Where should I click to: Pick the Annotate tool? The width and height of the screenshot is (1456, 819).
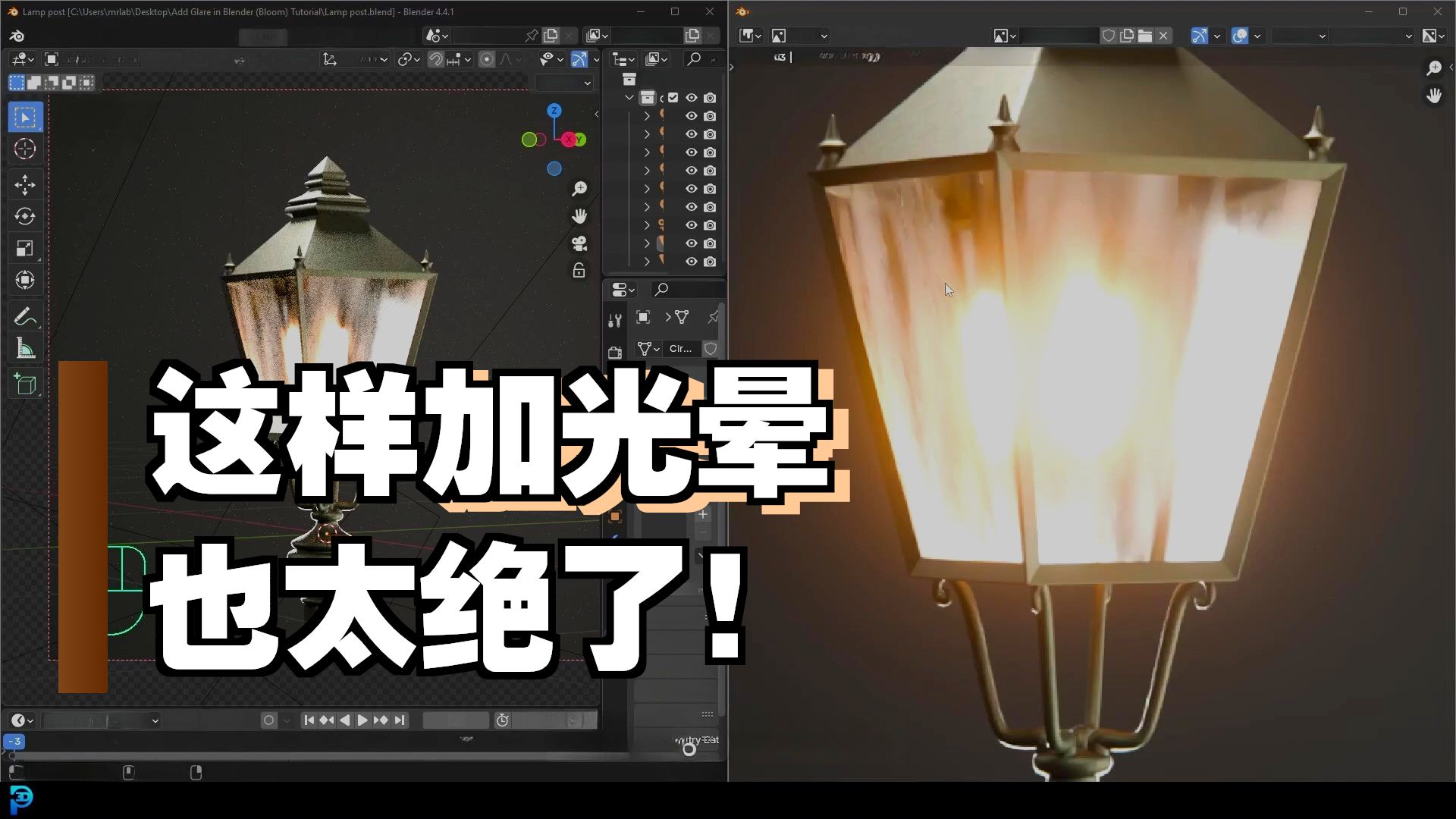(x=25, y=315)
